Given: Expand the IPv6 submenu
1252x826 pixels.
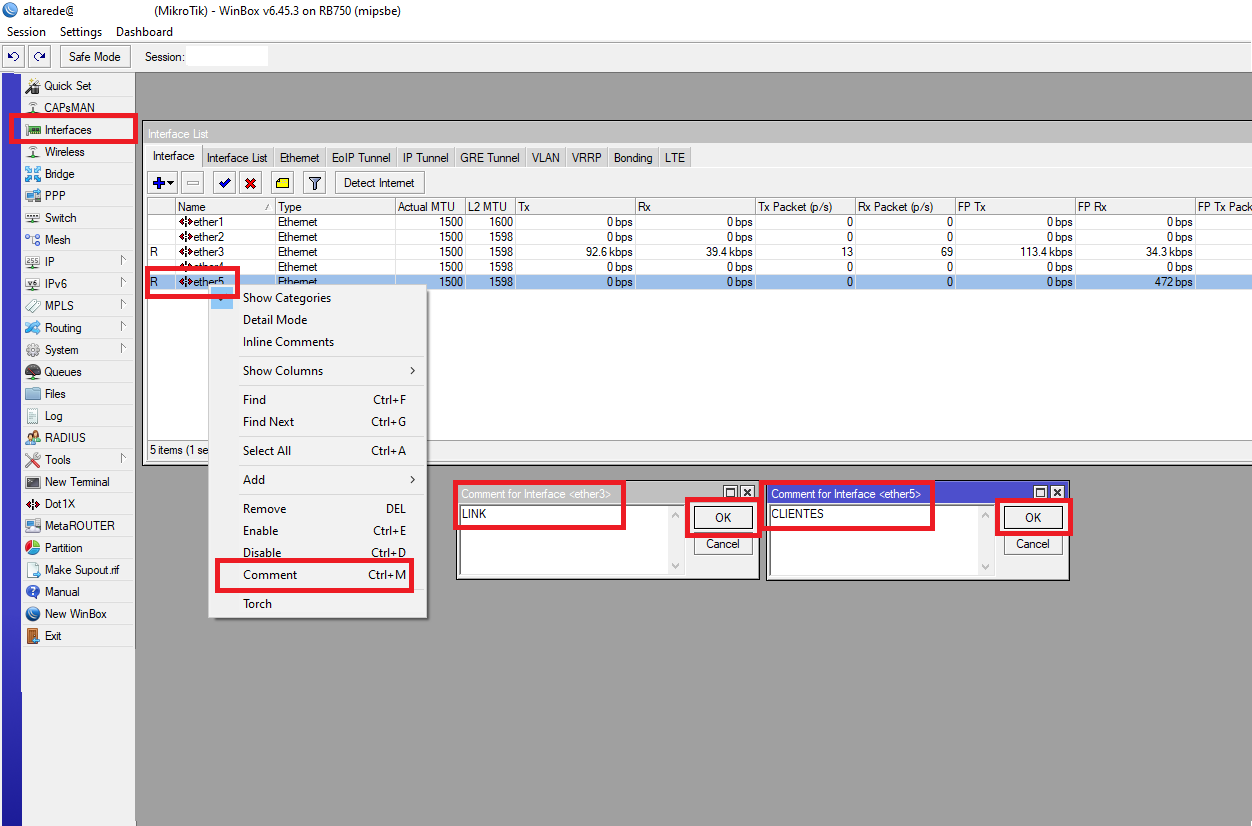Looking at the screenshot, I should [x=78, y=284].
